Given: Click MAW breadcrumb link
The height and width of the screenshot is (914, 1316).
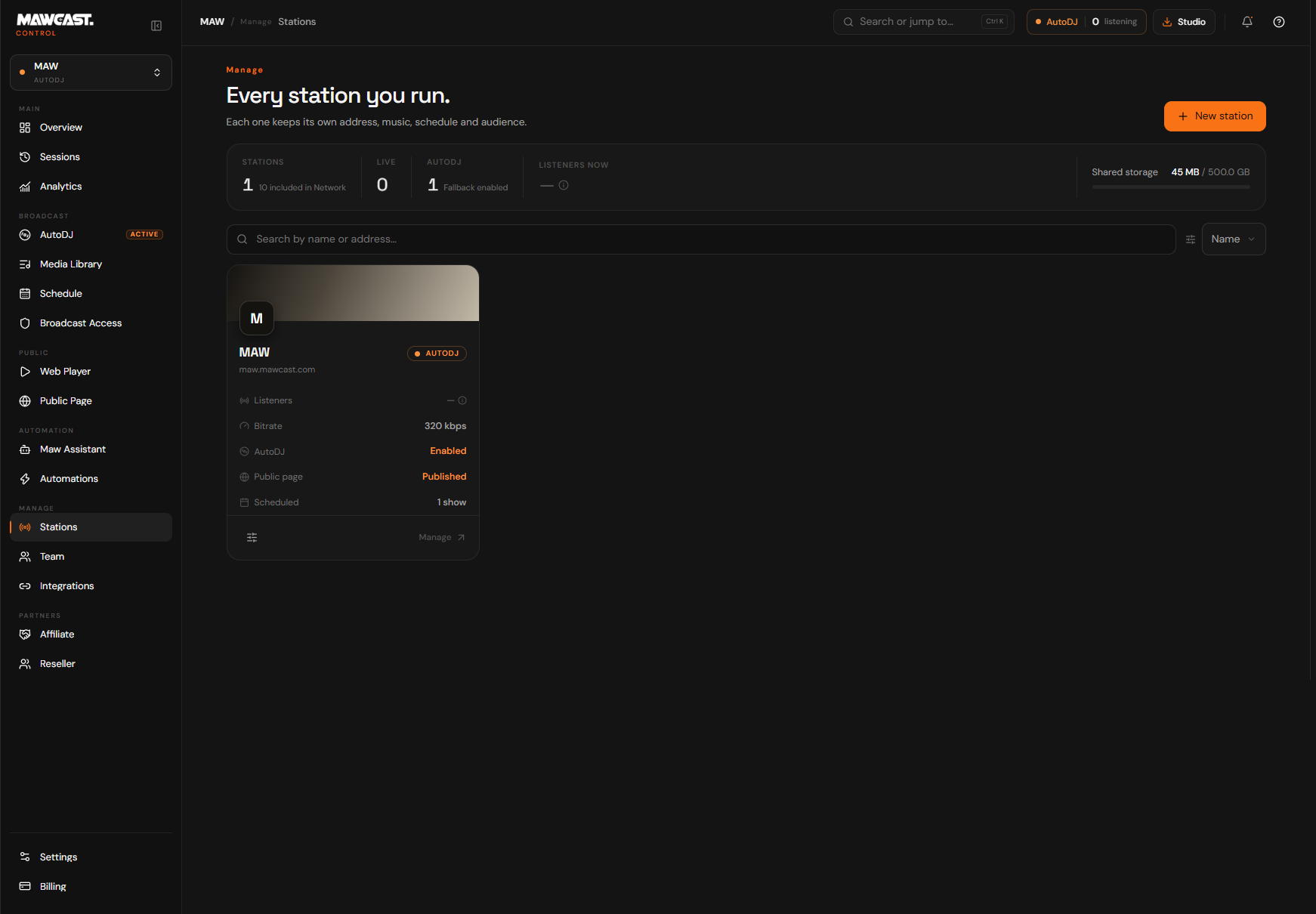Looking at the screenshot, I should 212,22.
